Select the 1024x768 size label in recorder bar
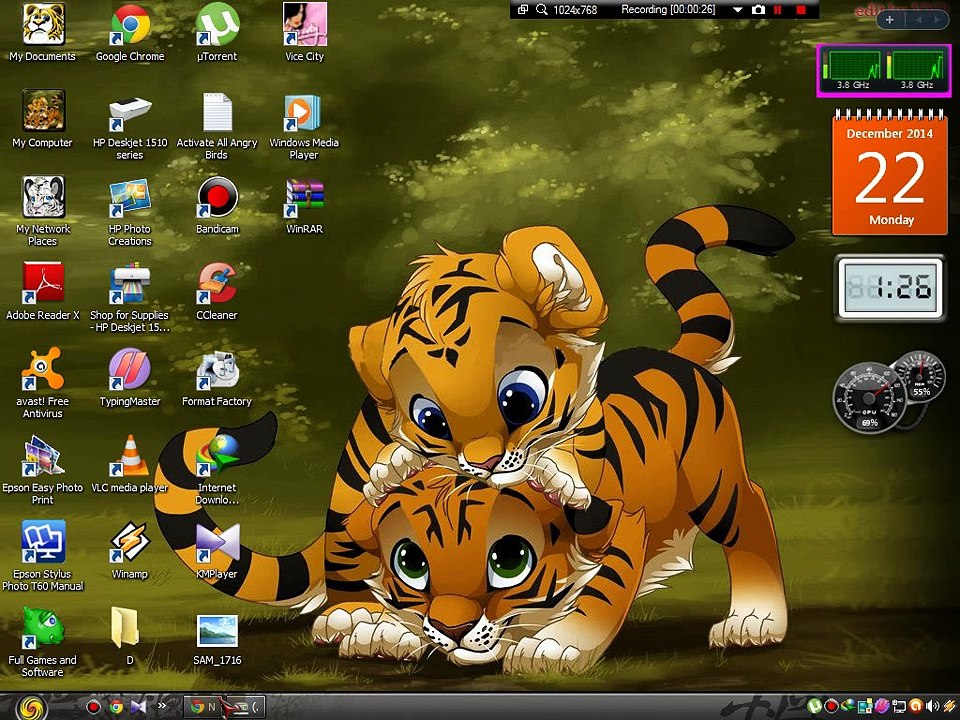This screenshot has height=720, width=960. click(x=575, y=10)
